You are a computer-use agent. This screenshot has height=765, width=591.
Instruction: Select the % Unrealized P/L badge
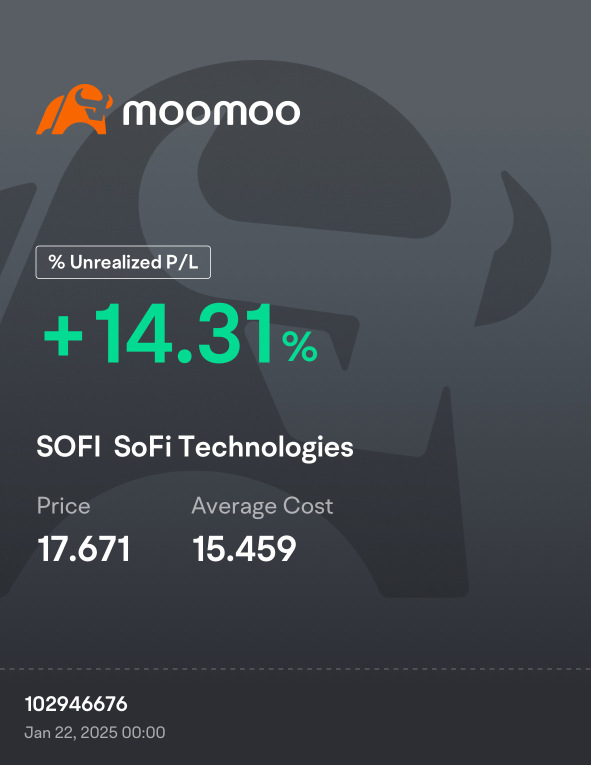(123, 262)
